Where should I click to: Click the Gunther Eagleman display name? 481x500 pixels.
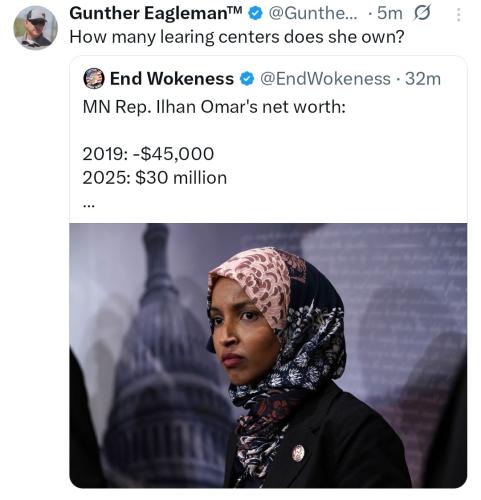(x=156, y=13)
